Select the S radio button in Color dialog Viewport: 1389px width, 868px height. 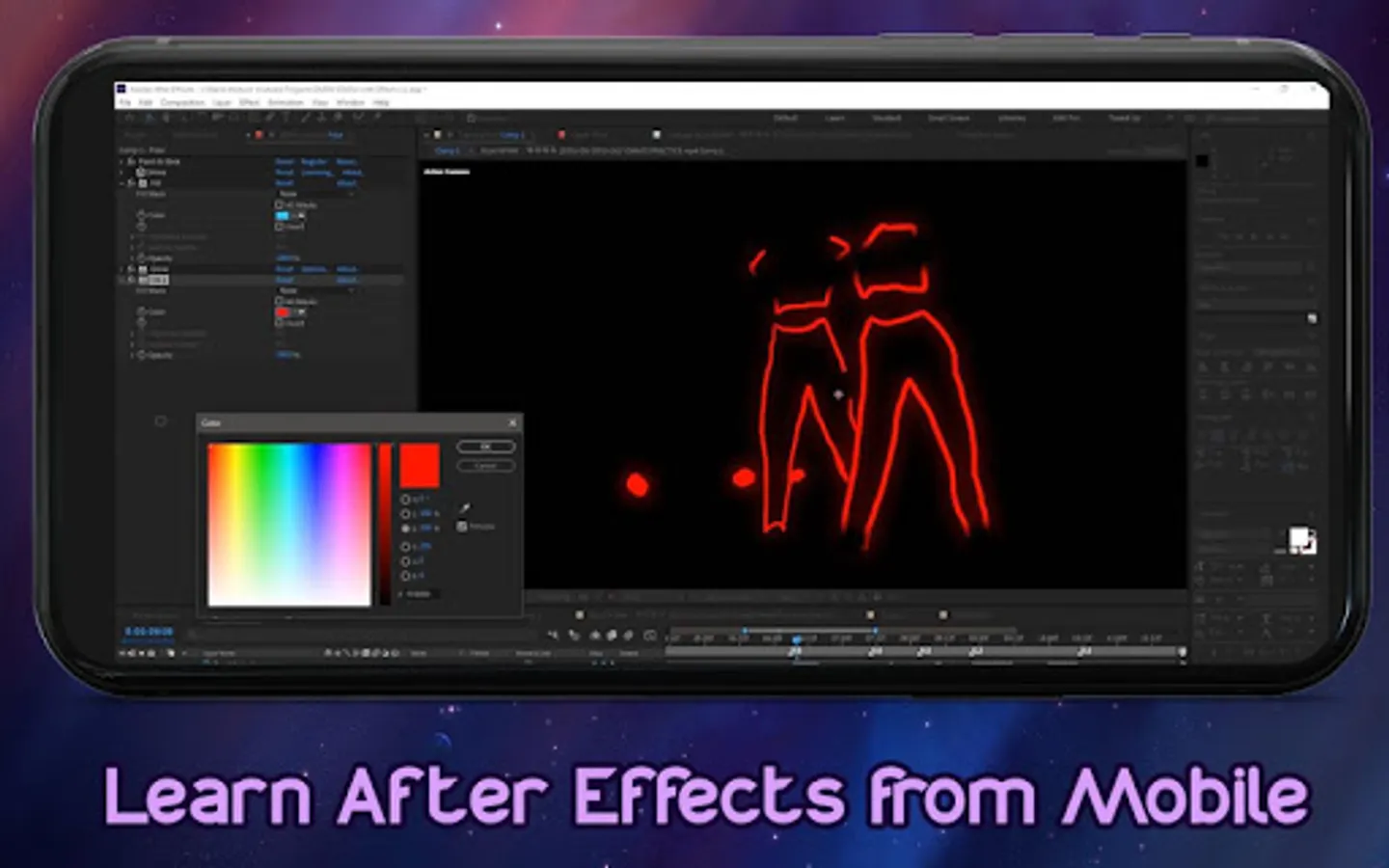point(405,514)
